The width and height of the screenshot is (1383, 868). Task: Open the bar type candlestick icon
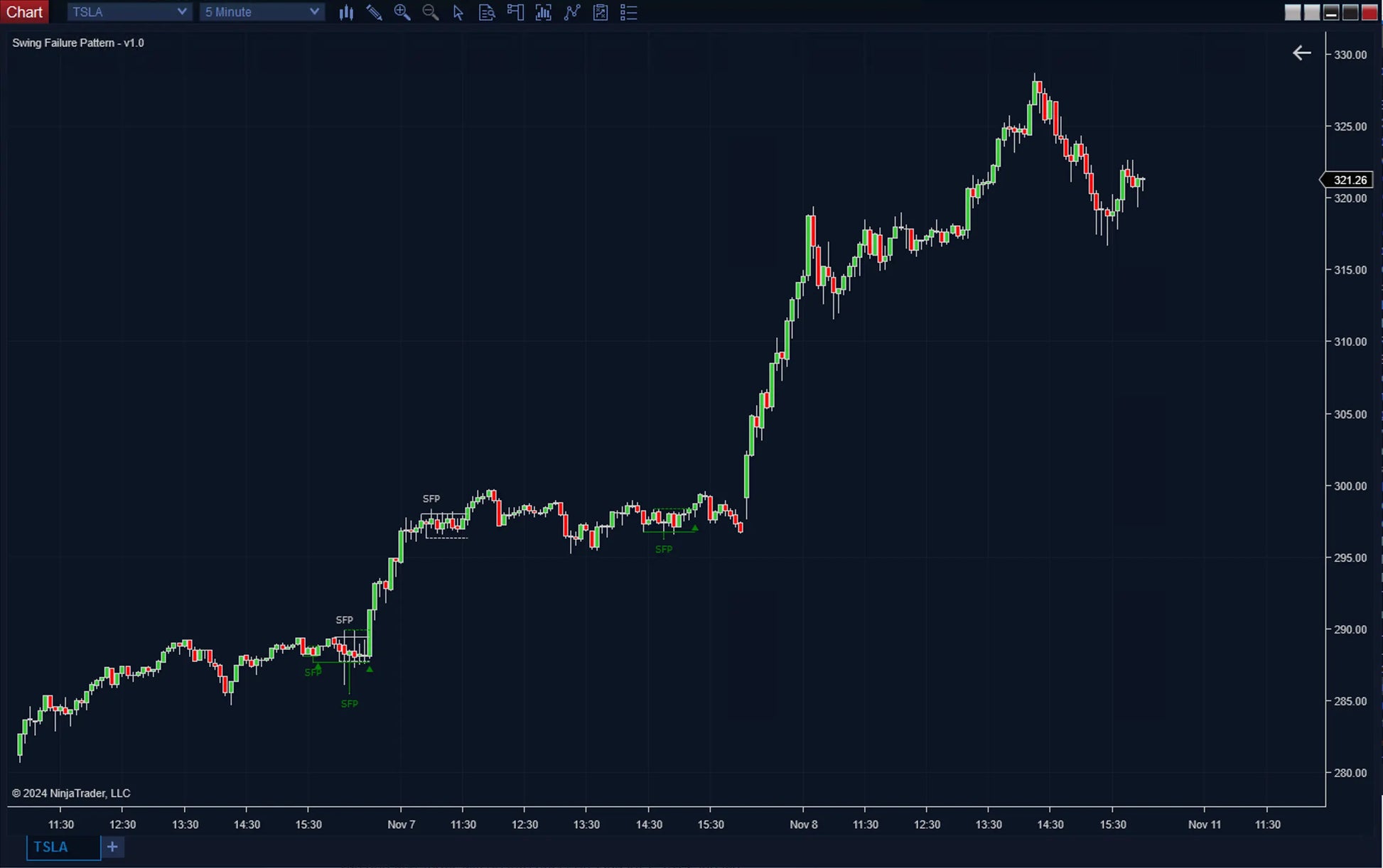click(346, 12)
